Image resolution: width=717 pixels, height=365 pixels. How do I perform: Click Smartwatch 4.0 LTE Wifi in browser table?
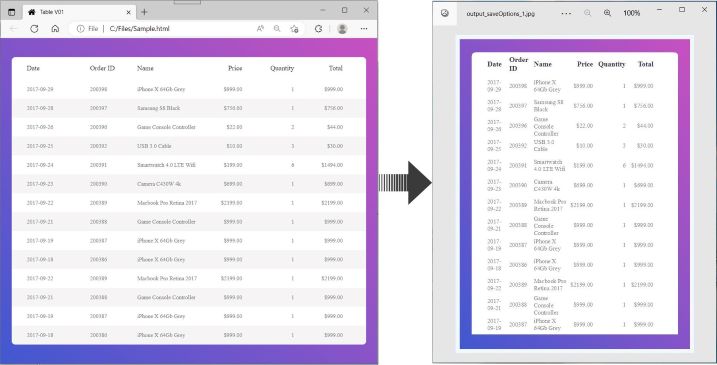click(166, 165)
